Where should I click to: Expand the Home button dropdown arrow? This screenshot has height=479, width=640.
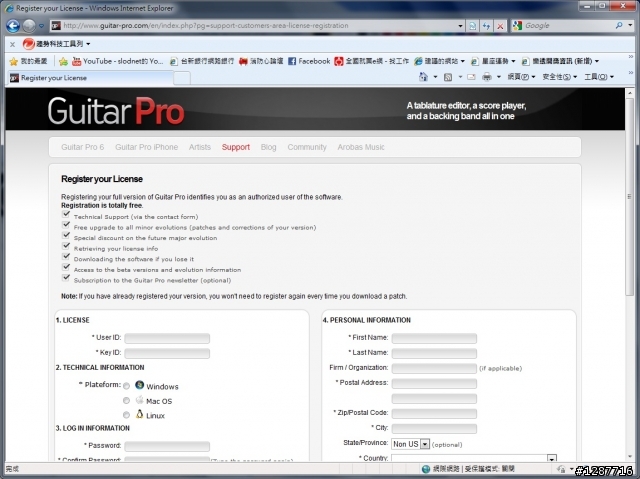point(435,77)
